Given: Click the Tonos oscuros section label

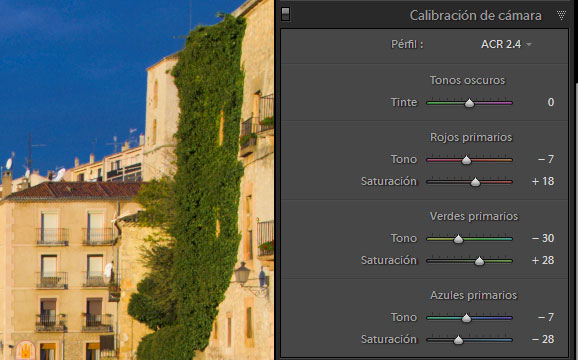Looking at the screenshot, I should (467, 80).
